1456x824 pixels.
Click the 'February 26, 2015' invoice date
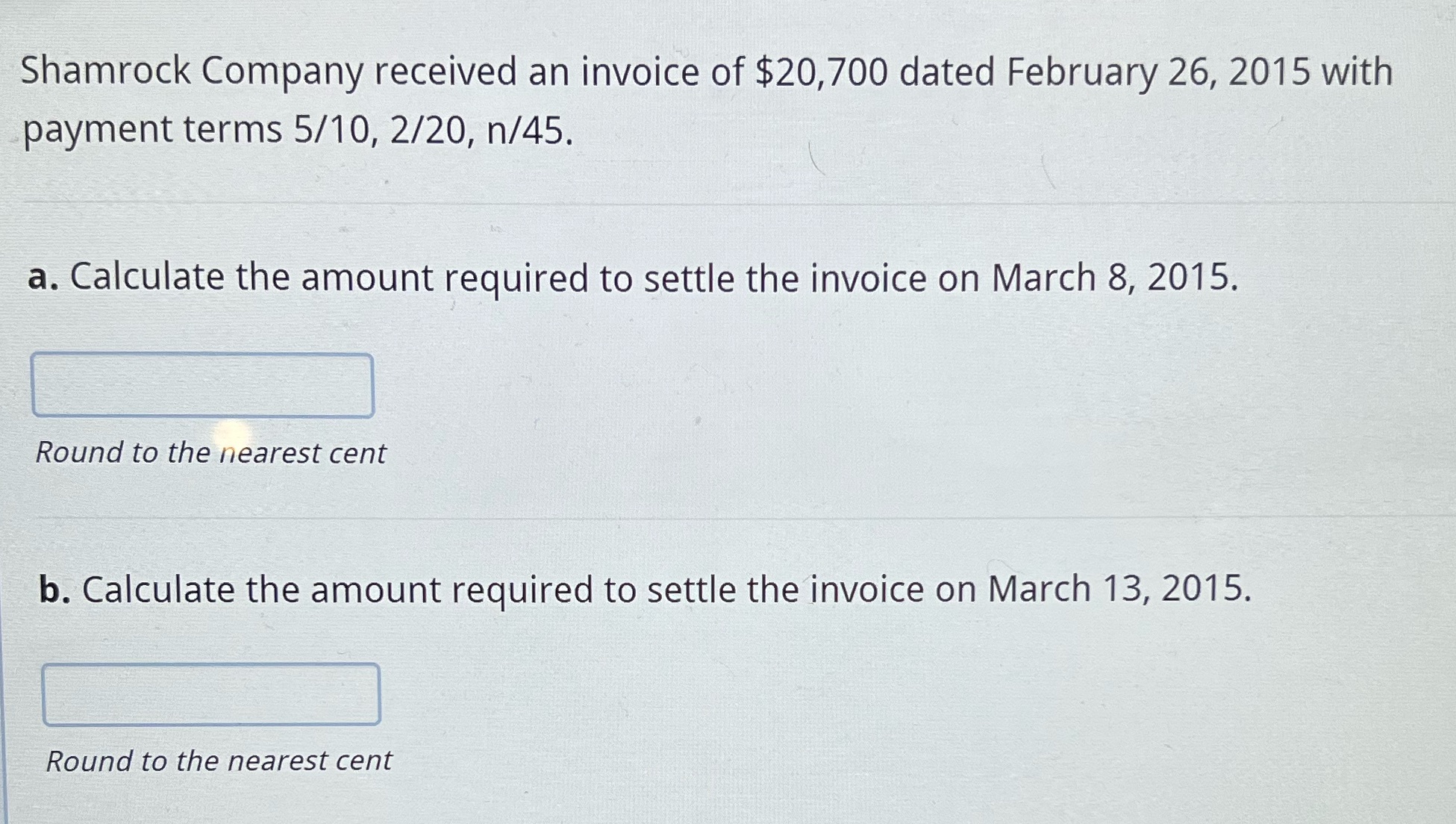[x=1157, y=72]
